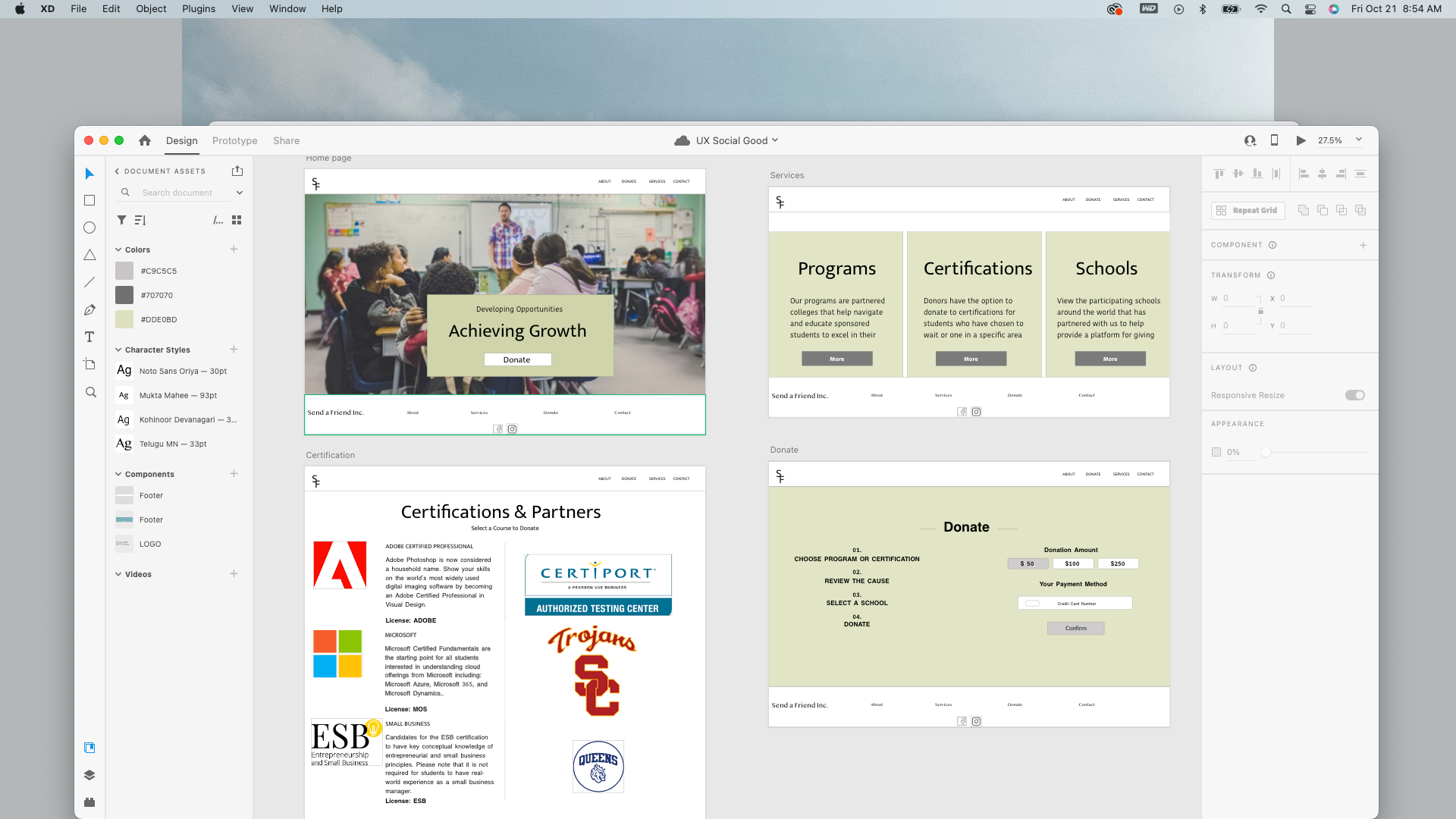
Task: Open the zoom level dropdown
Action: click(1359, 140)
